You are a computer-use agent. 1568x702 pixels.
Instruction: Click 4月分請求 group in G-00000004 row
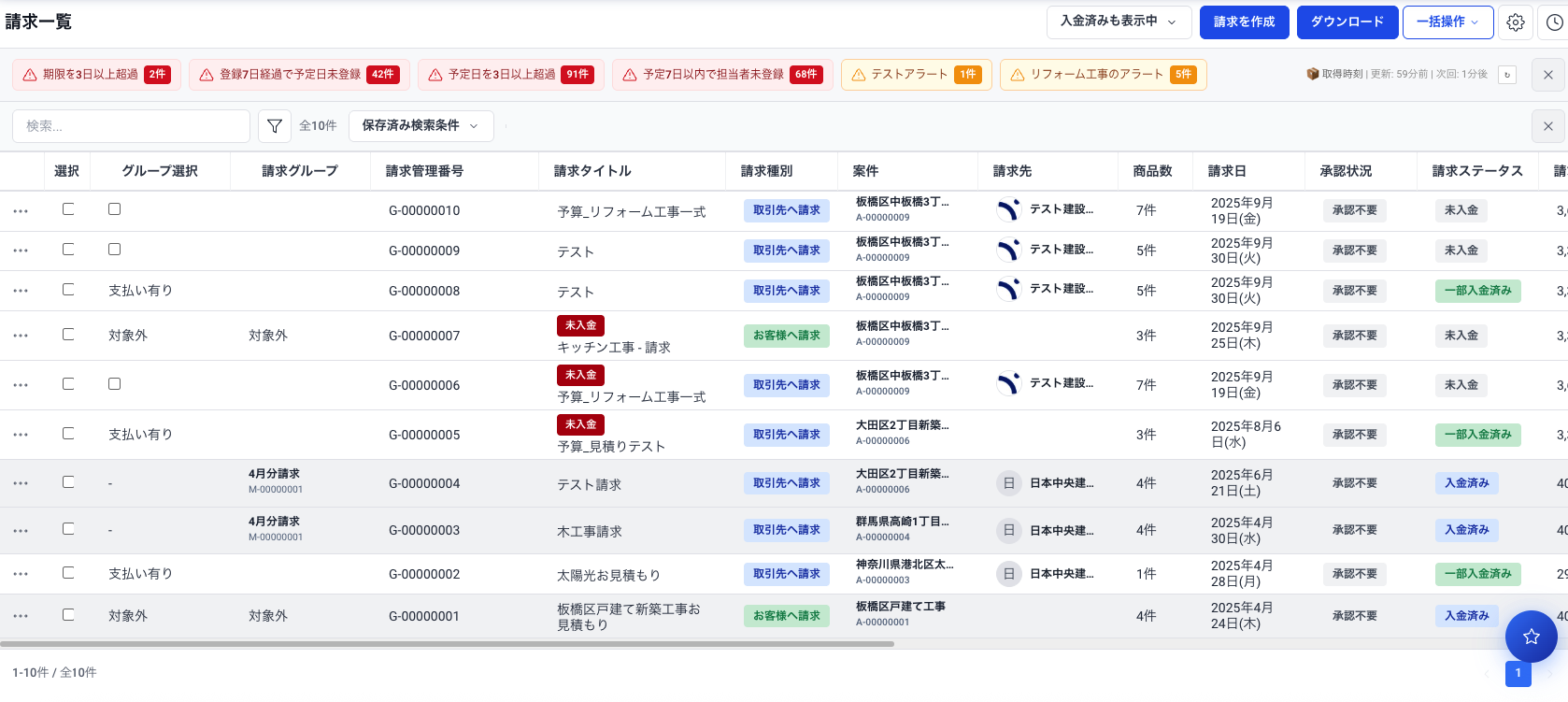274,474
